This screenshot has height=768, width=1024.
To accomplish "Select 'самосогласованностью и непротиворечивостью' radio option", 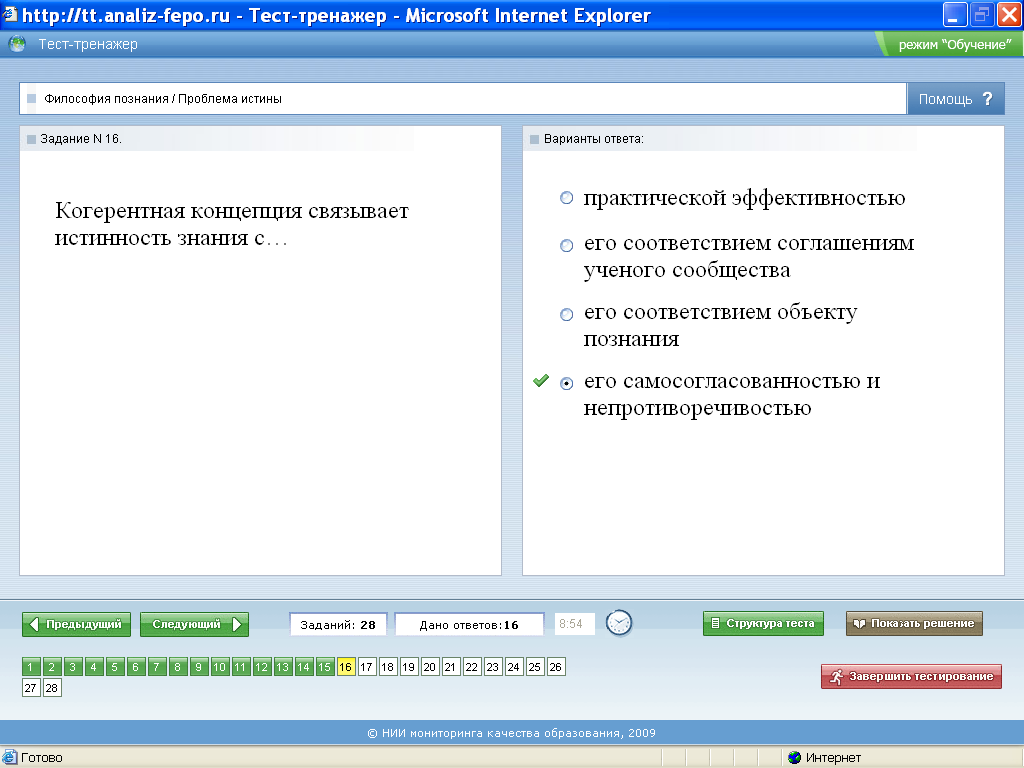I will (566, 383).
